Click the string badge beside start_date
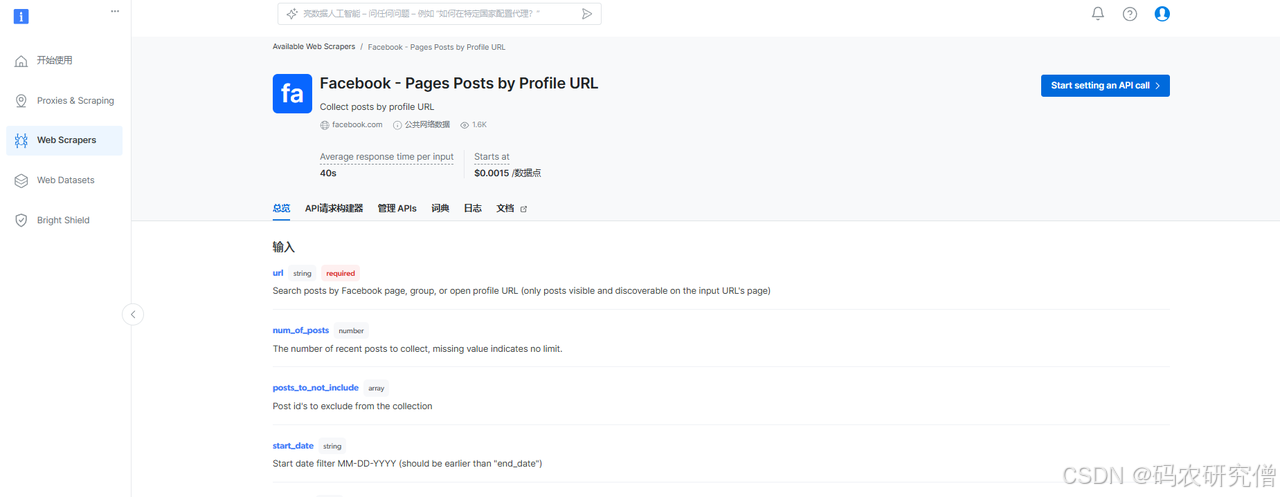The width and height of the screenshot is (1280, 497). [x=332, y=446]
